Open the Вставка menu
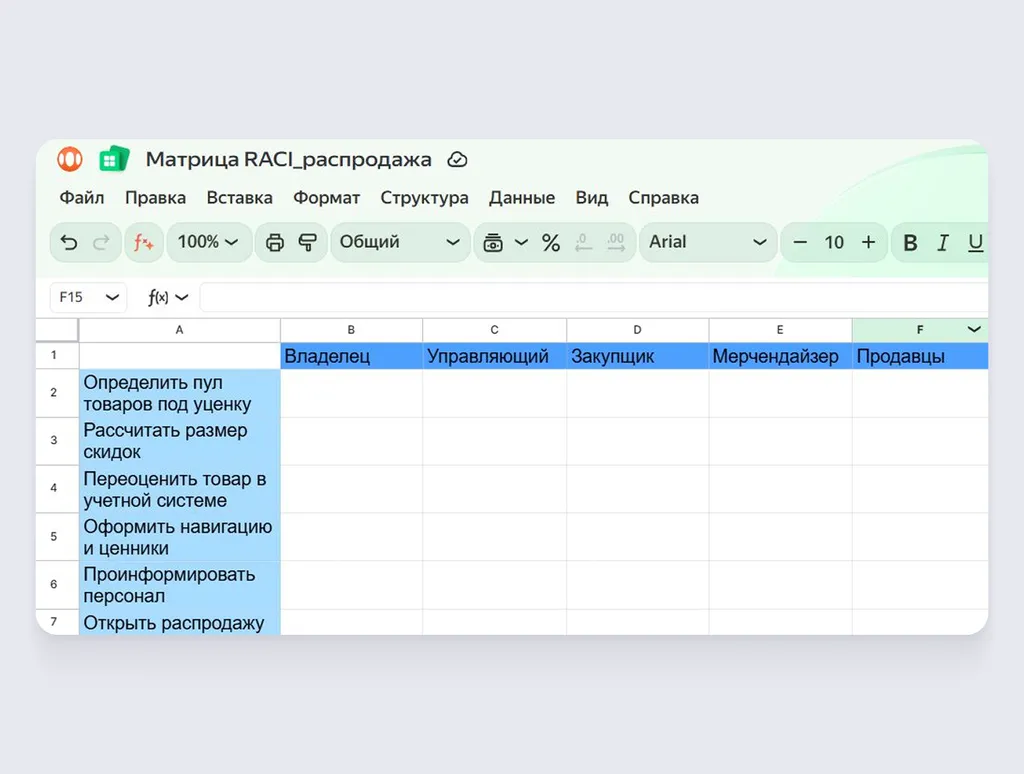 [240, 198]
